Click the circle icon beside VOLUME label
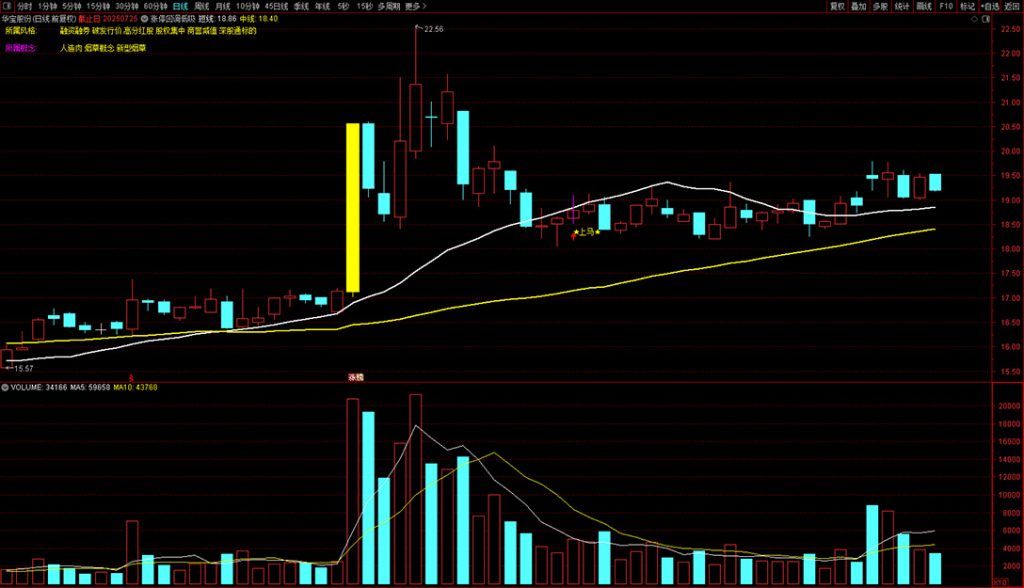Viewport: 1024px width, 588px height. (x=5, y=387)
